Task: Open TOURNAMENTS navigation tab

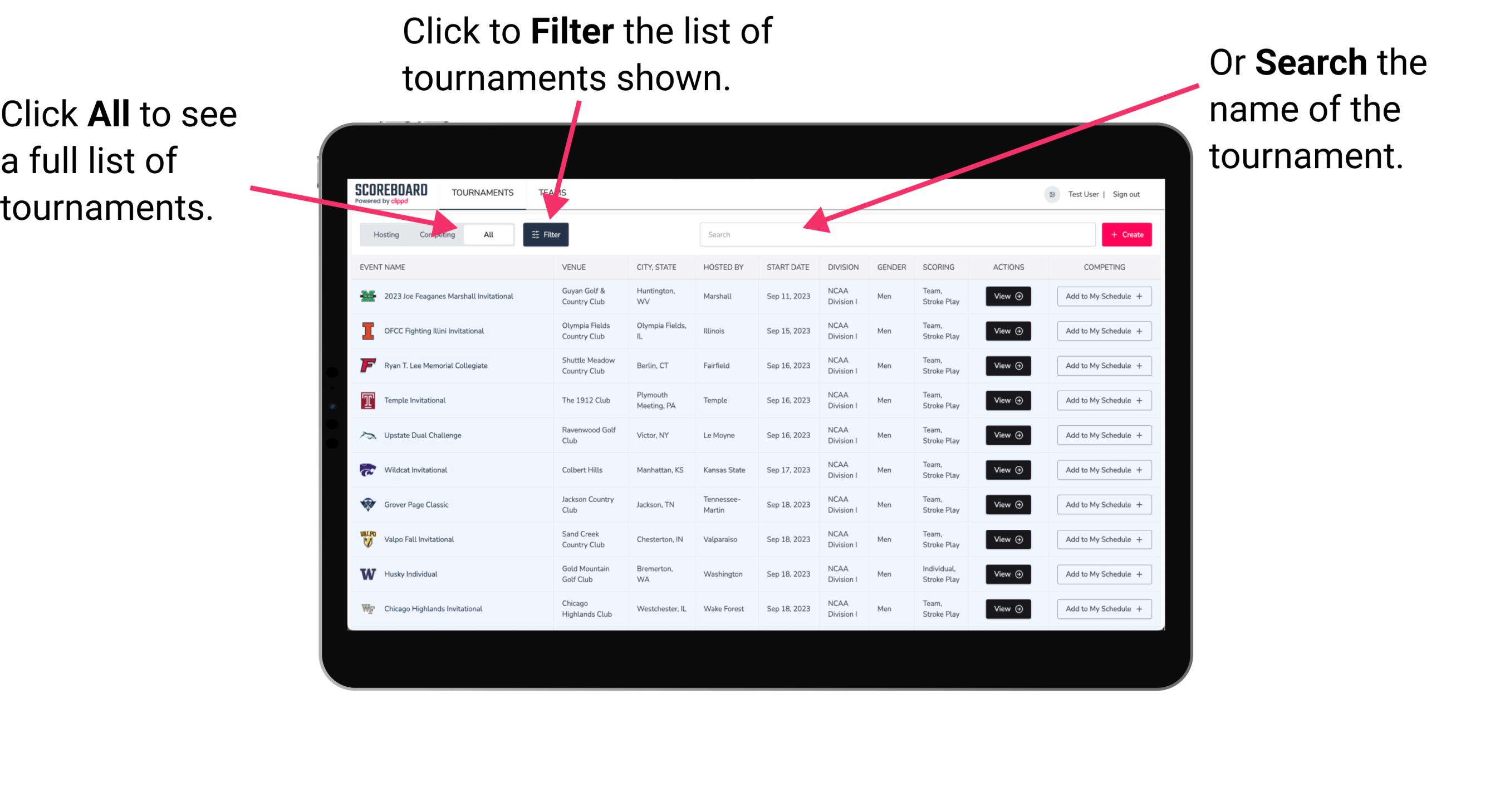Action: click(482, 192)
